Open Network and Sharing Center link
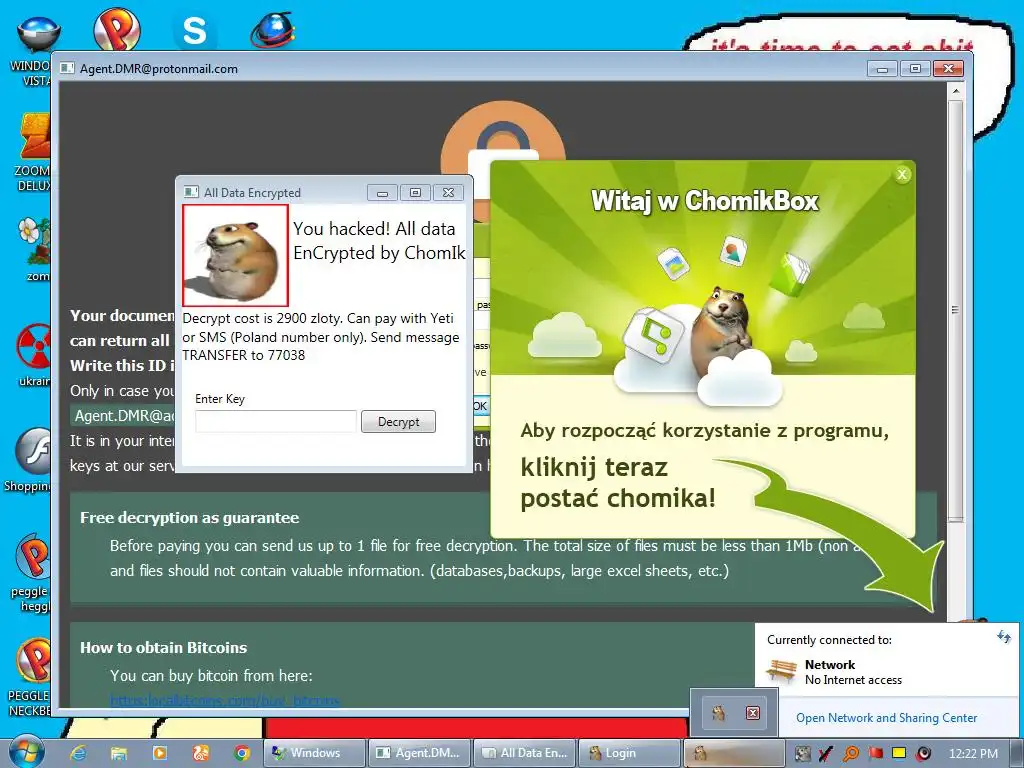This screenshot has width=1024, height=768. [886, 718]
